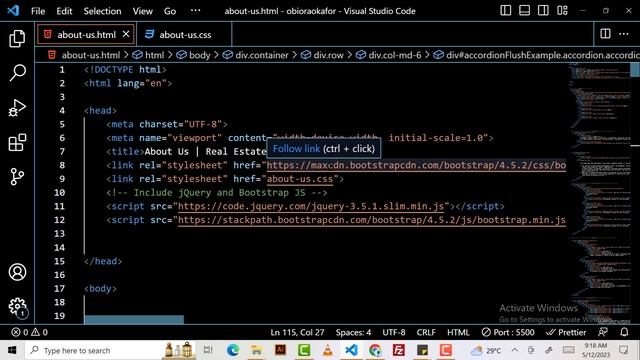Viewport: 640px width, 360px height.
Task: Open Google Chrome from taskbar
Action: (x=375, y=350)
